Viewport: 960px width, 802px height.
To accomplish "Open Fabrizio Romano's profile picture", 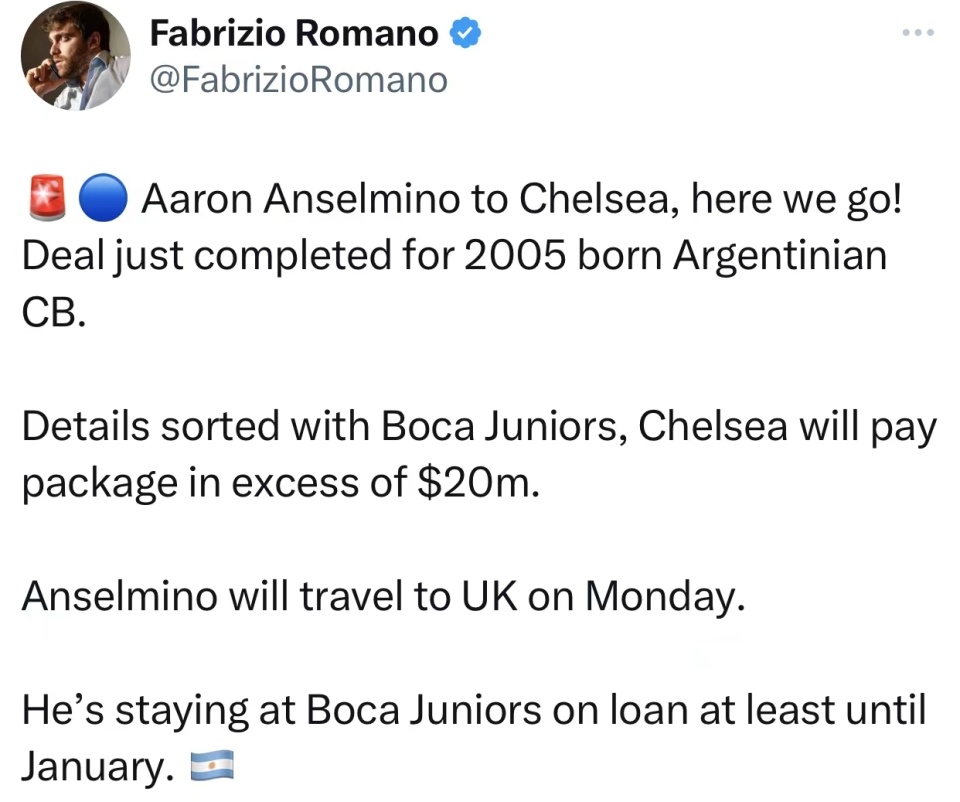I will coord(75,56).
